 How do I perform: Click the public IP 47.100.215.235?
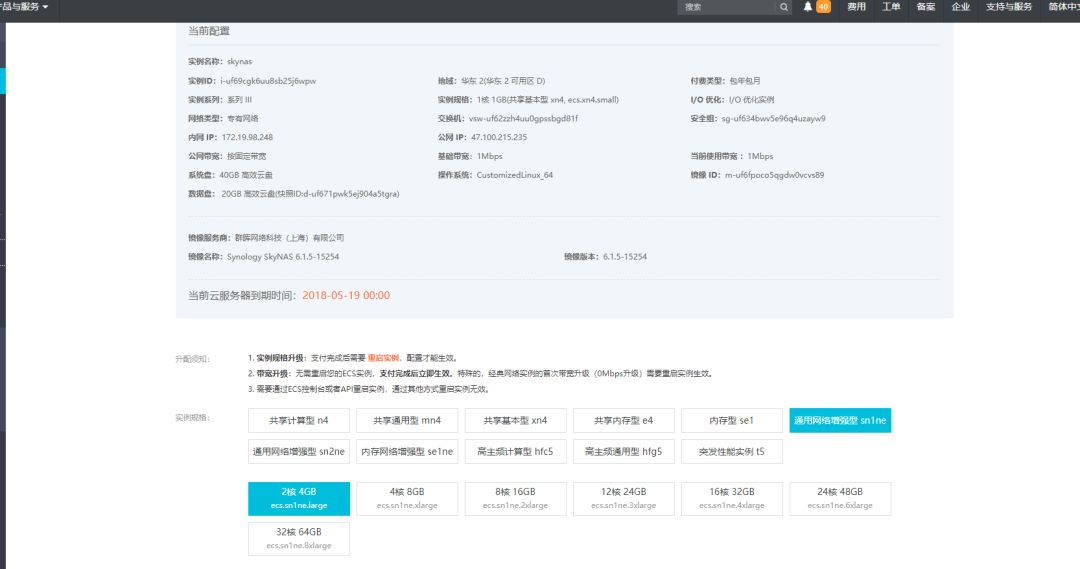click(499, 137)
